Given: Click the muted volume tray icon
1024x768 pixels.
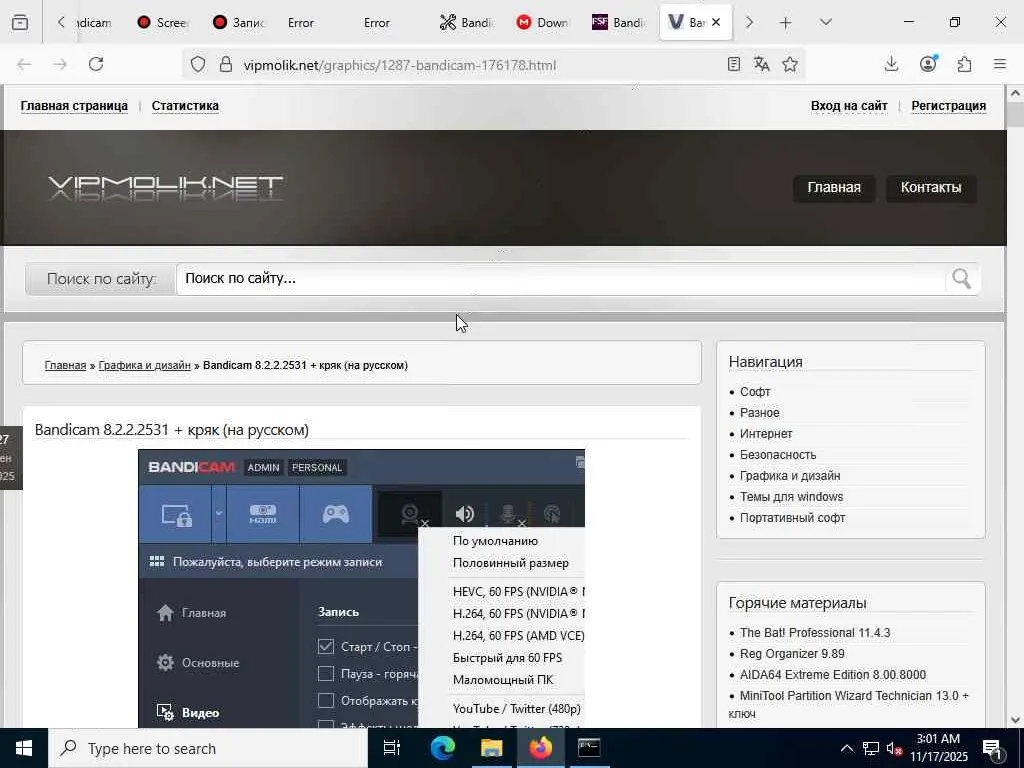Looking at the screenshot, I should coord(894,748).
